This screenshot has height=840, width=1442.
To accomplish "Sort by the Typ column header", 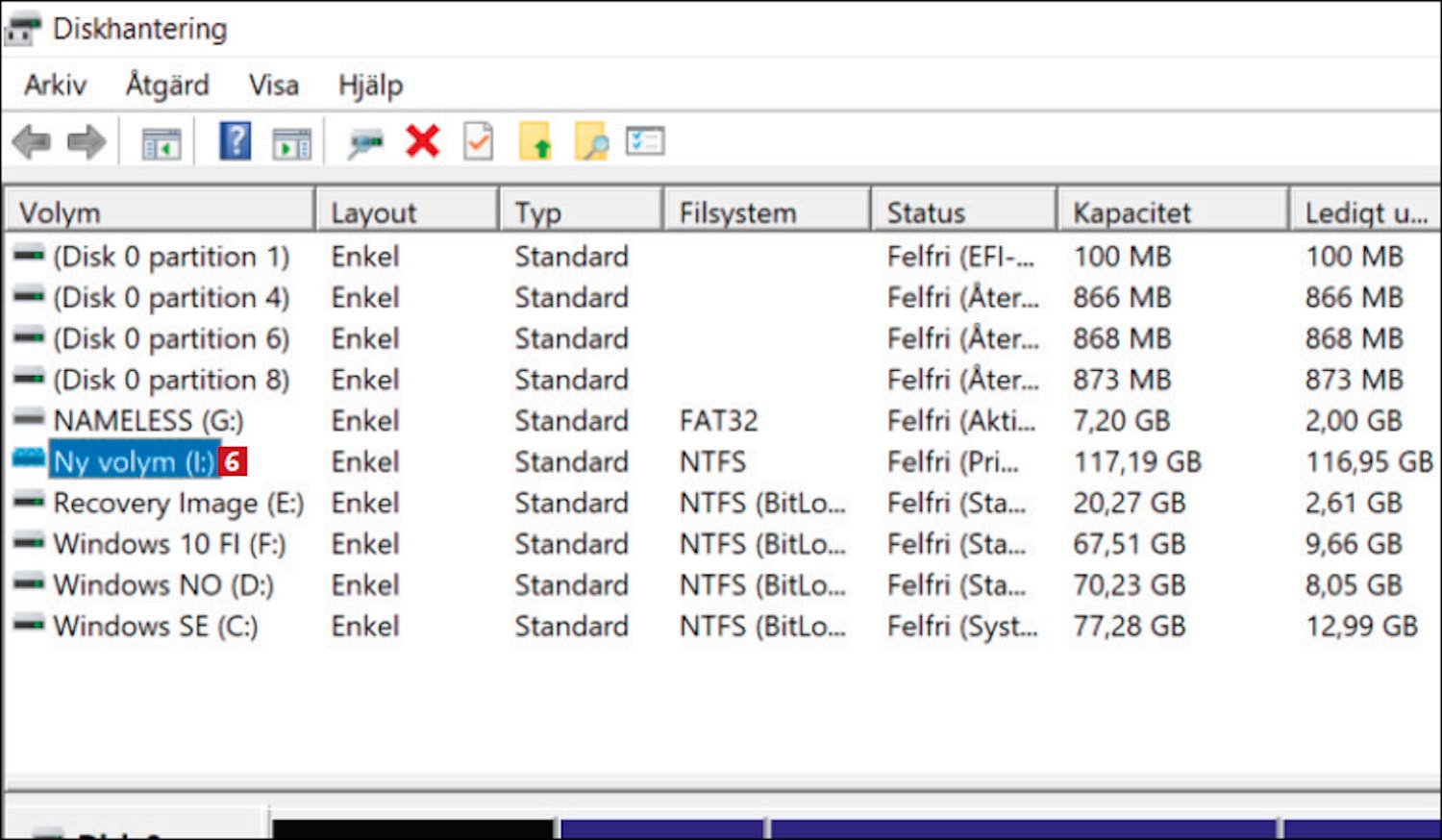I will pyautogui.click(x=582, y=211).
